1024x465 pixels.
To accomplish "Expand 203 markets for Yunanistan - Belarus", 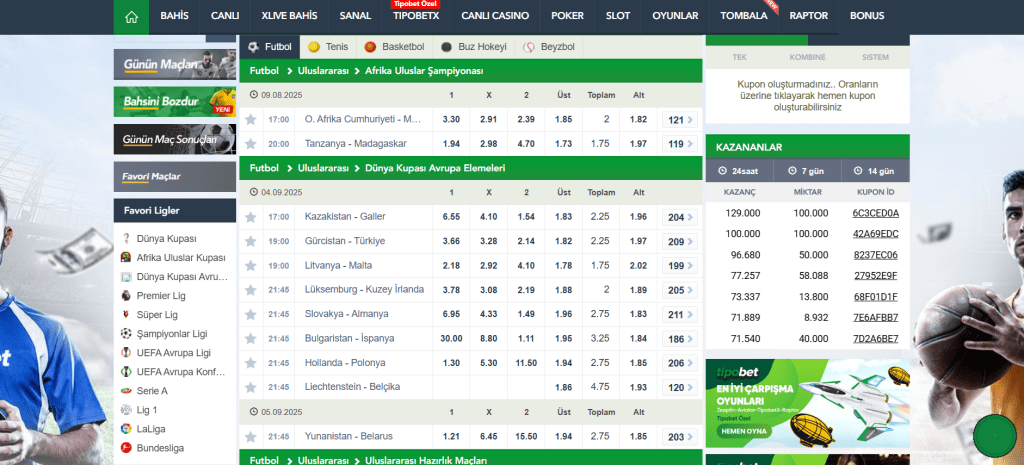I will 678,437.
